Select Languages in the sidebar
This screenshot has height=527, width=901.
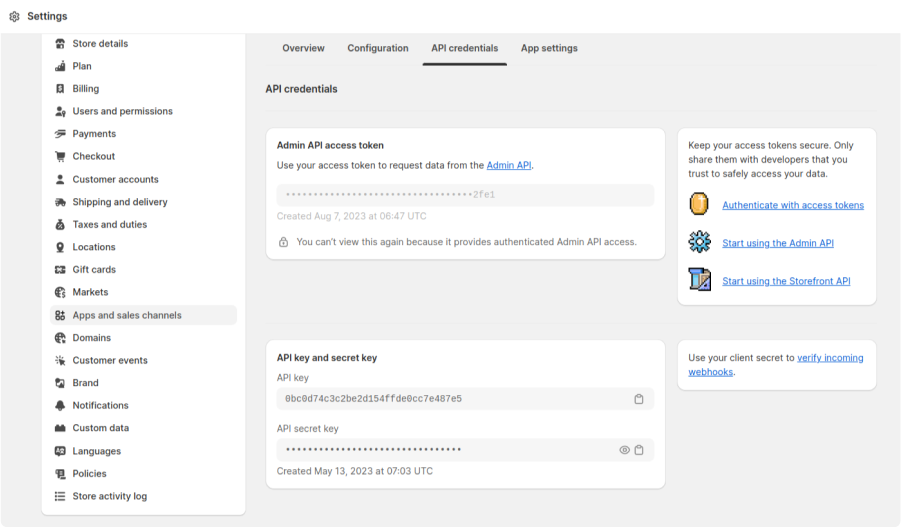tap(97, 451)
